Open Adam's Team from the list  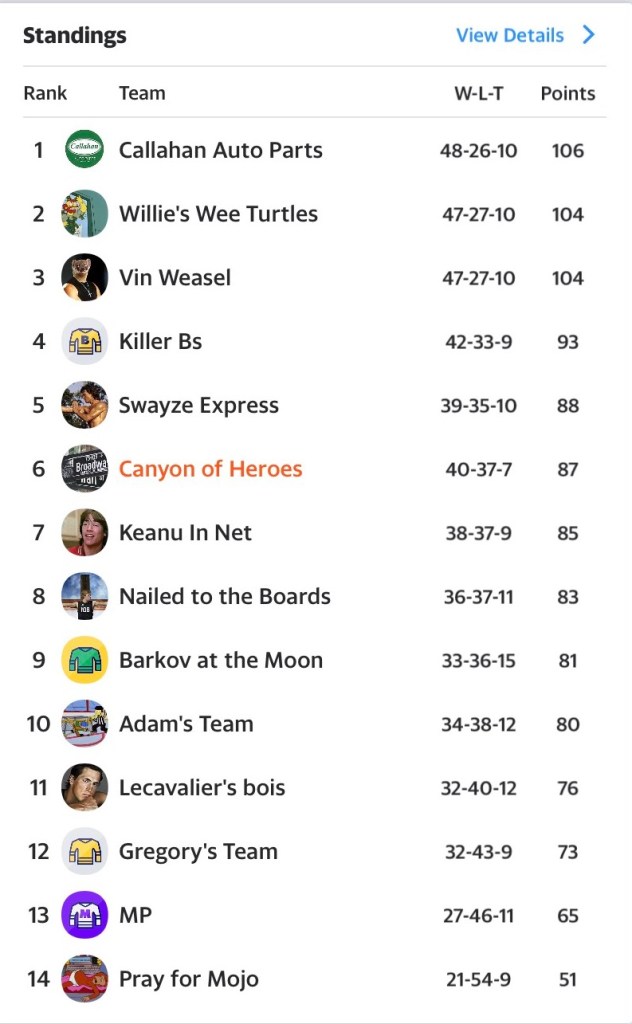(x=186, y=724)
